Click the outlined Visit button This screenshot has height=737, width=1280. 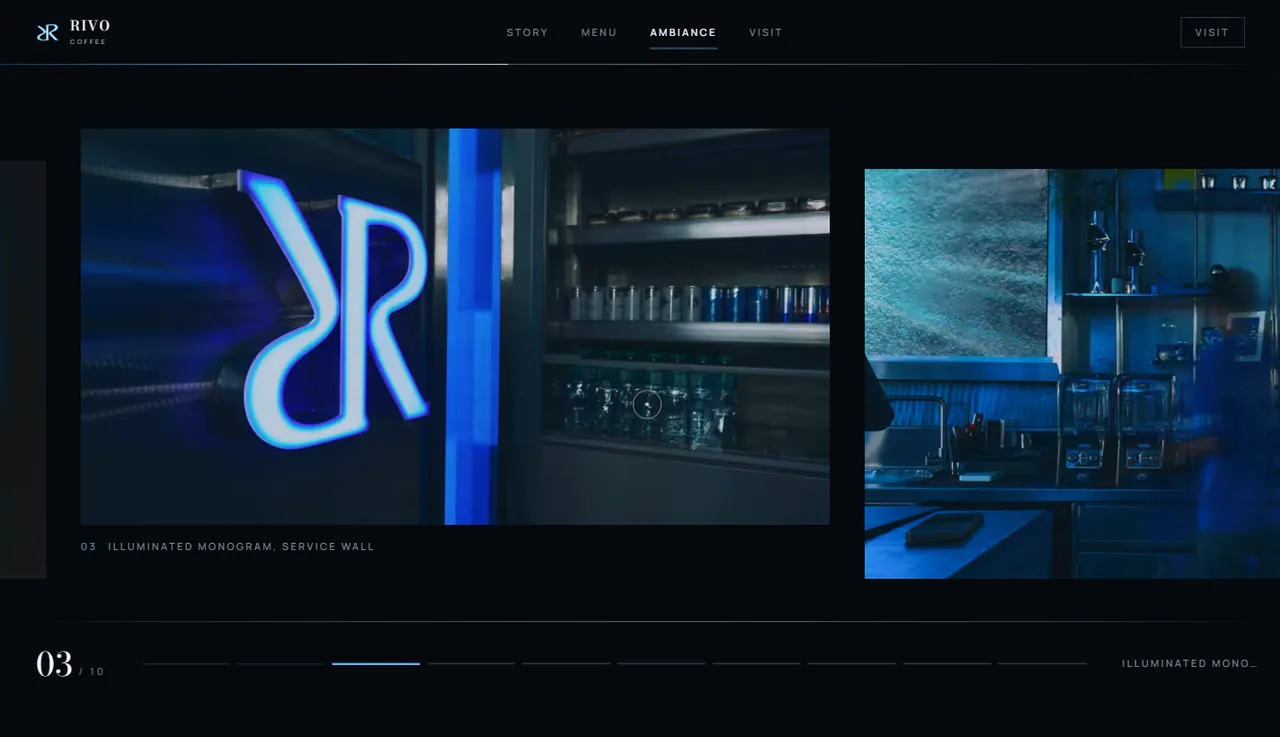pyautogui.click(x=1212, y=32)
